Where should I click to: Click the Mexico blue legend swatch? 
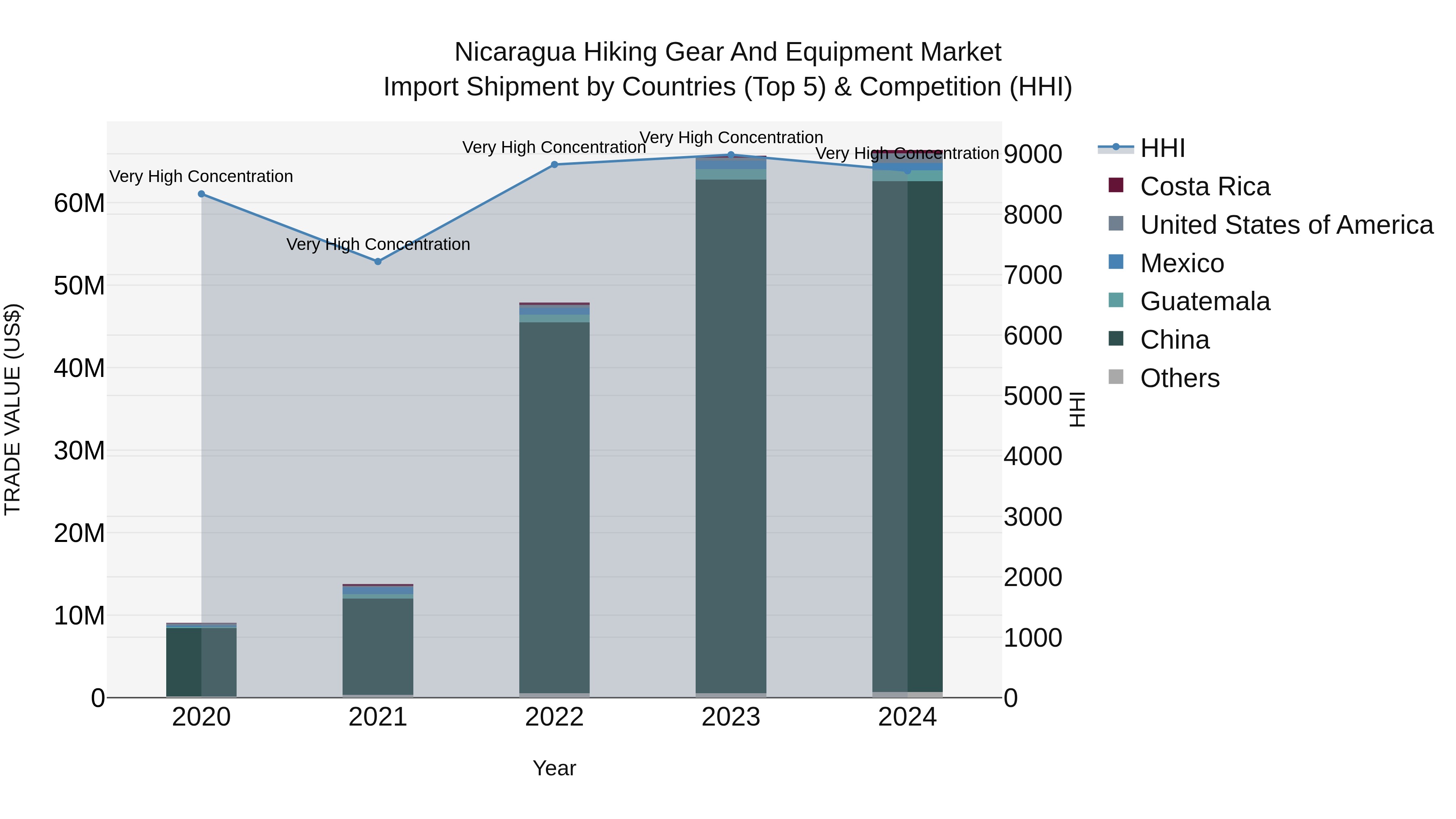(x=1116, y=262)
